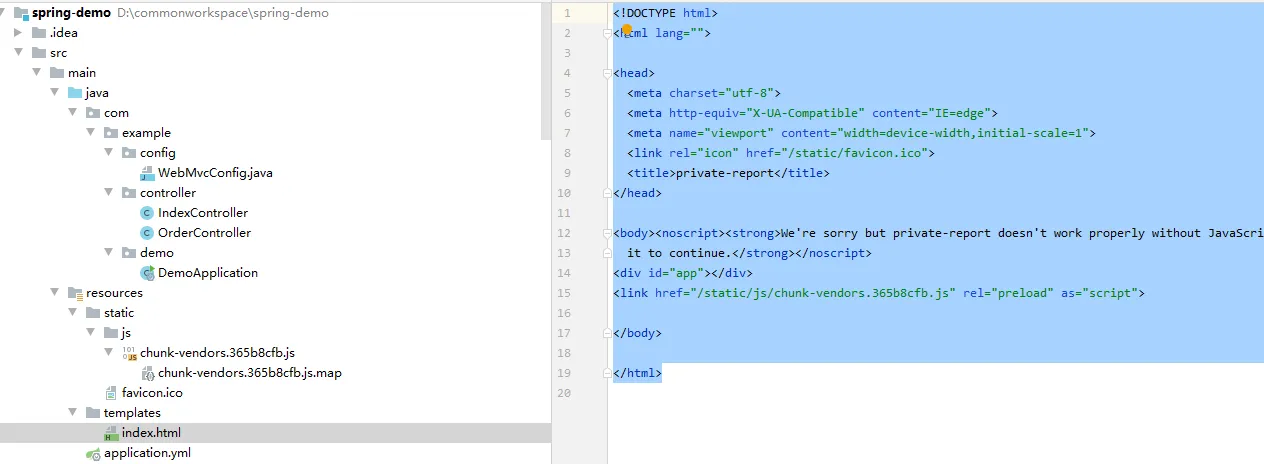Click the project tree vertical scrollbar
Screen dimensions: 1264x464
(546, 70)
